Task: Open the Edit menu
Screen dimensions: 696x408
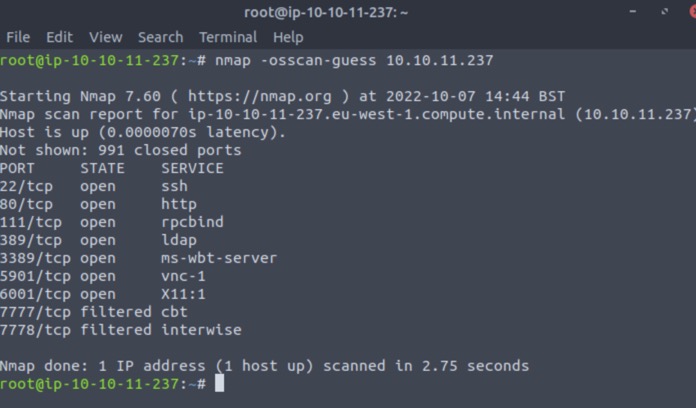Action: click(59, 37)
